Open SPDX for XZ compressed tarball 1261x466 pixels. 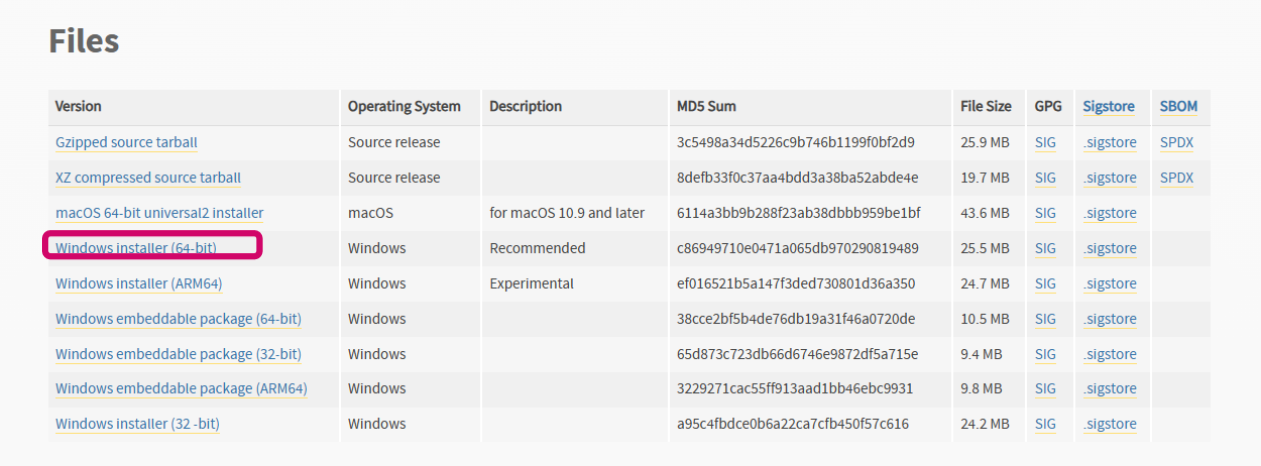(1177, 178)
